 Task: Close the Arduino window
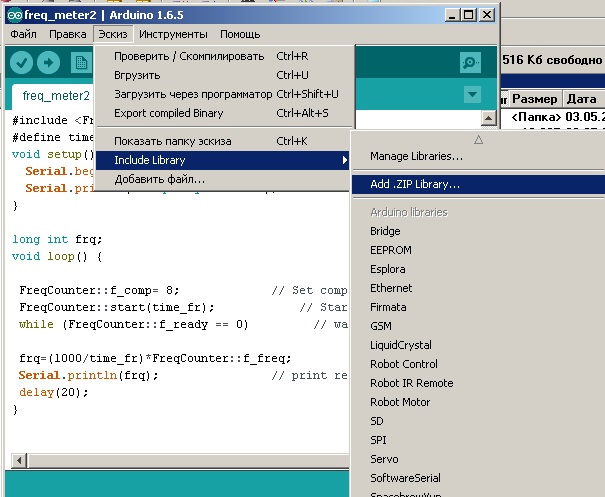click(487, 15)
